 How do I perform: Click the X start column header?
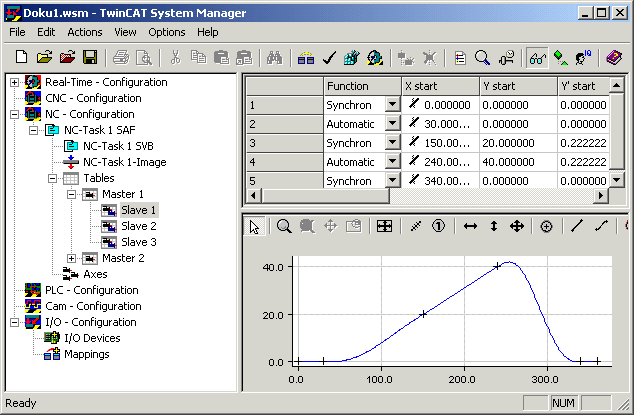[440, 86]
